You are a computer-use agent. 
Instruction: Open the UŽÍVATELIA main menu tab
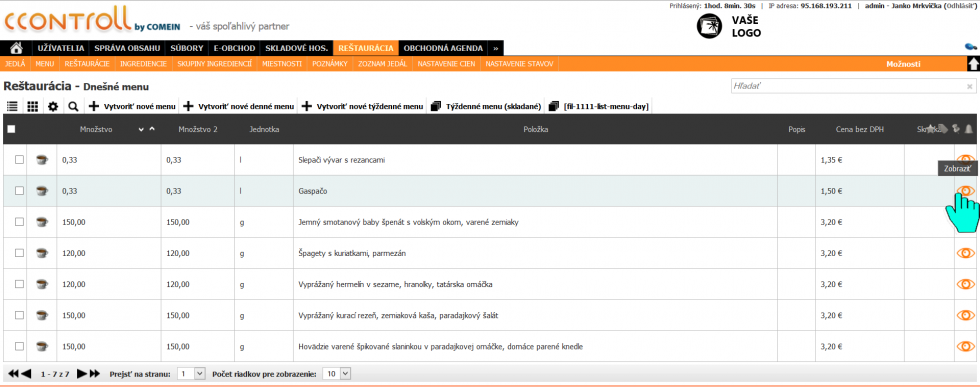click(x=61, y=48)
